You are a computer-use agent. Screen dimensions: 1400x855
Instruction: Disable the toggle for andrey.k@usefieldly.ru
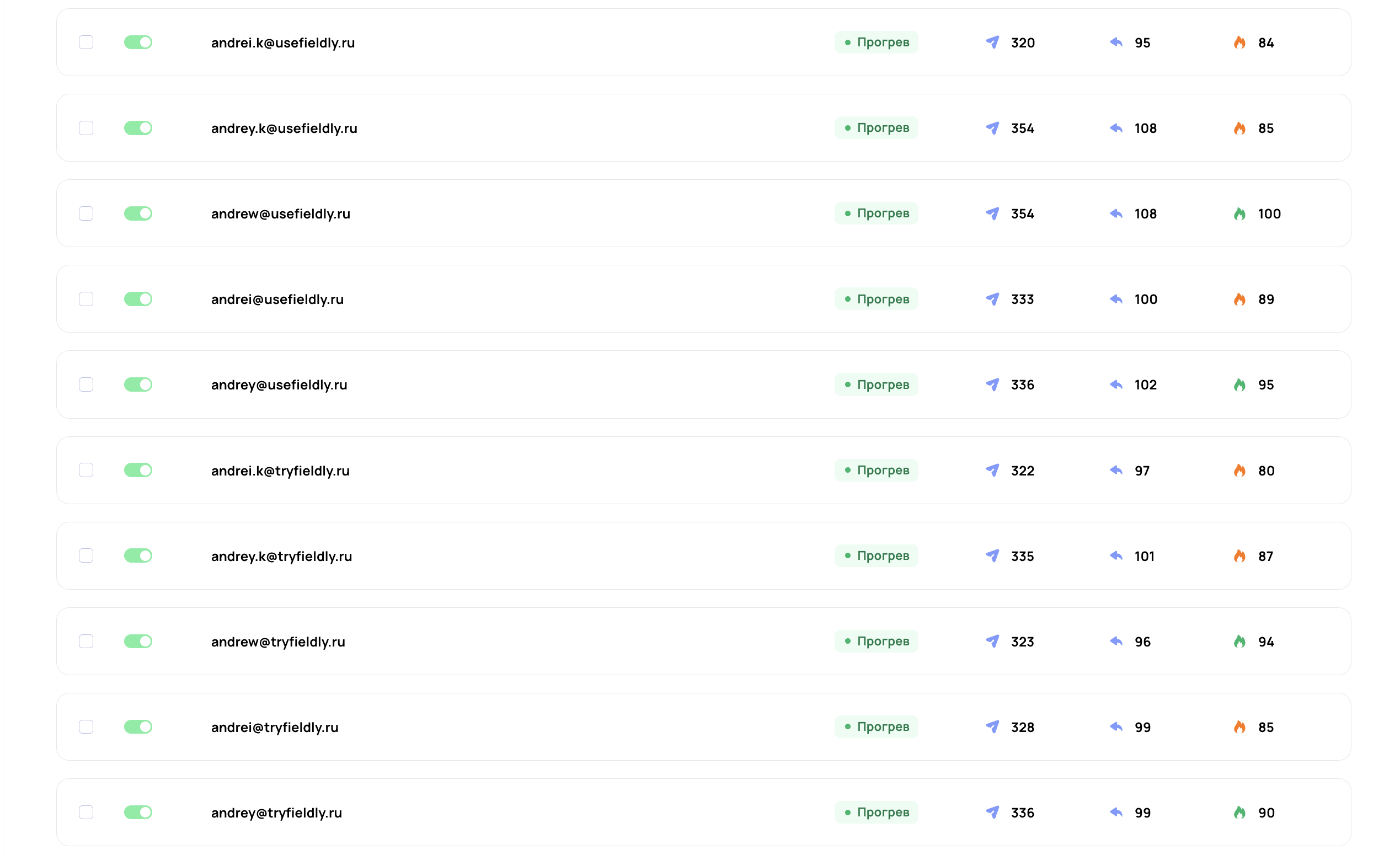point(138,129)
